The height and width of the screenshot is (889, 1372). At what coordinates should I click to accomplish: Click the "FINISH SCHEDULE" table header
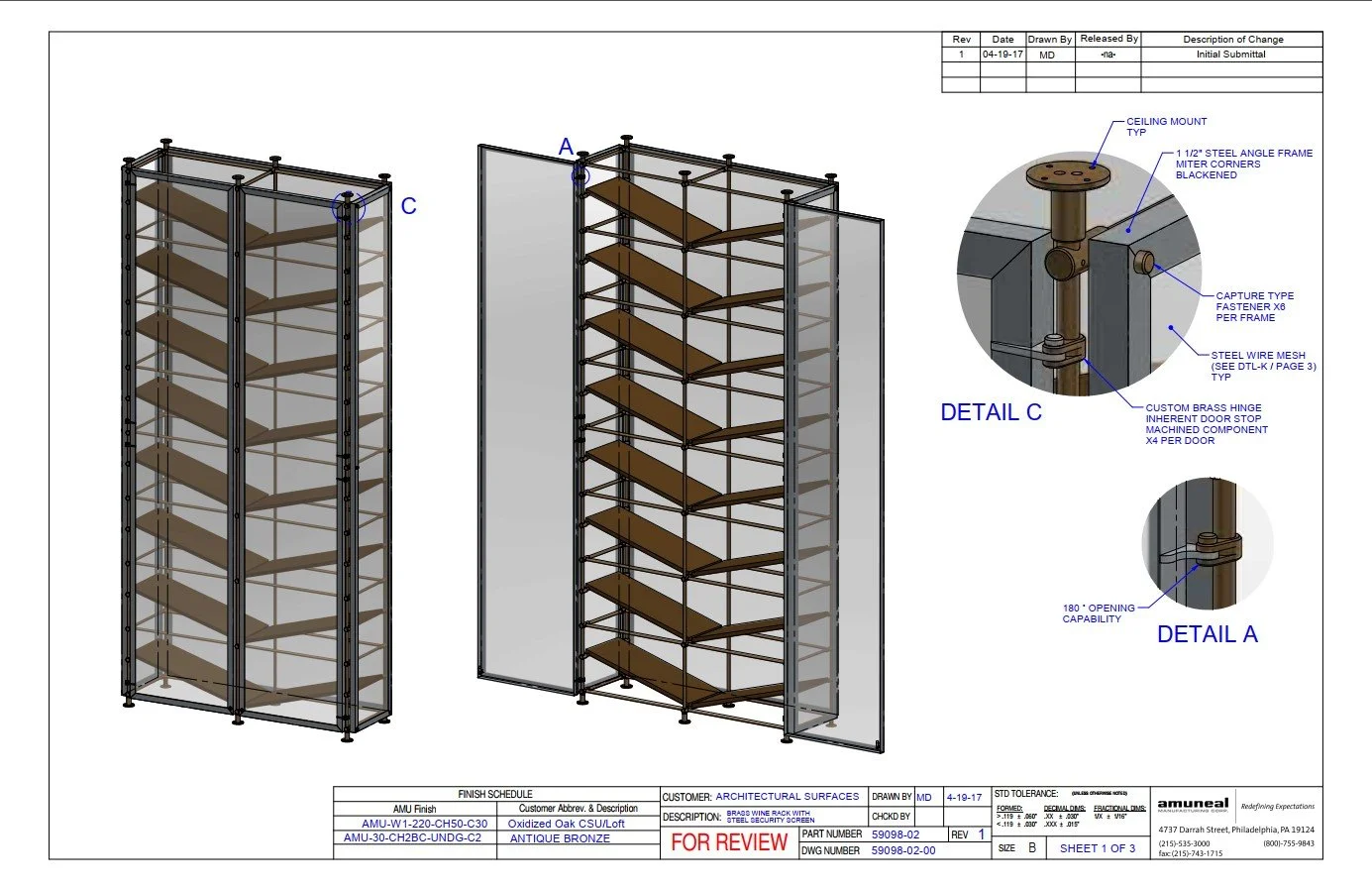click(495, 794)
